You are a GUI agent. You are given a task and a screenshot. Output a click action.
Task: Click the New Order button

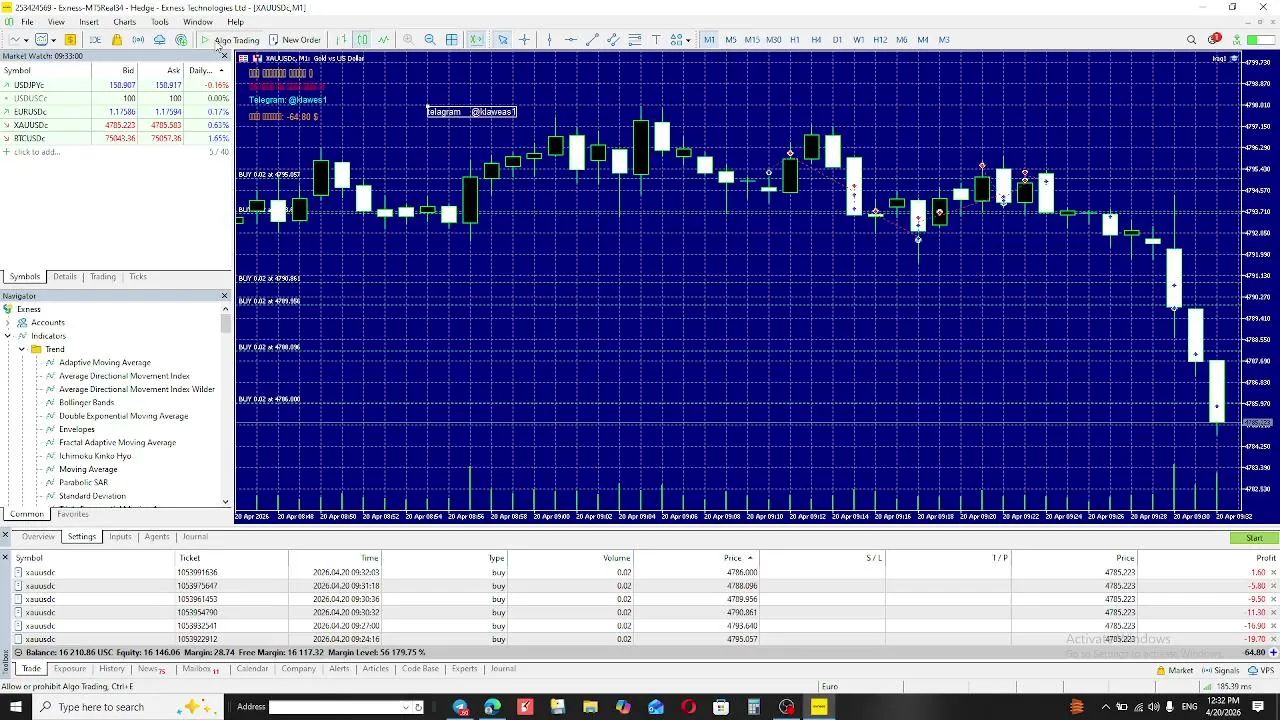[x=295, y=40]
